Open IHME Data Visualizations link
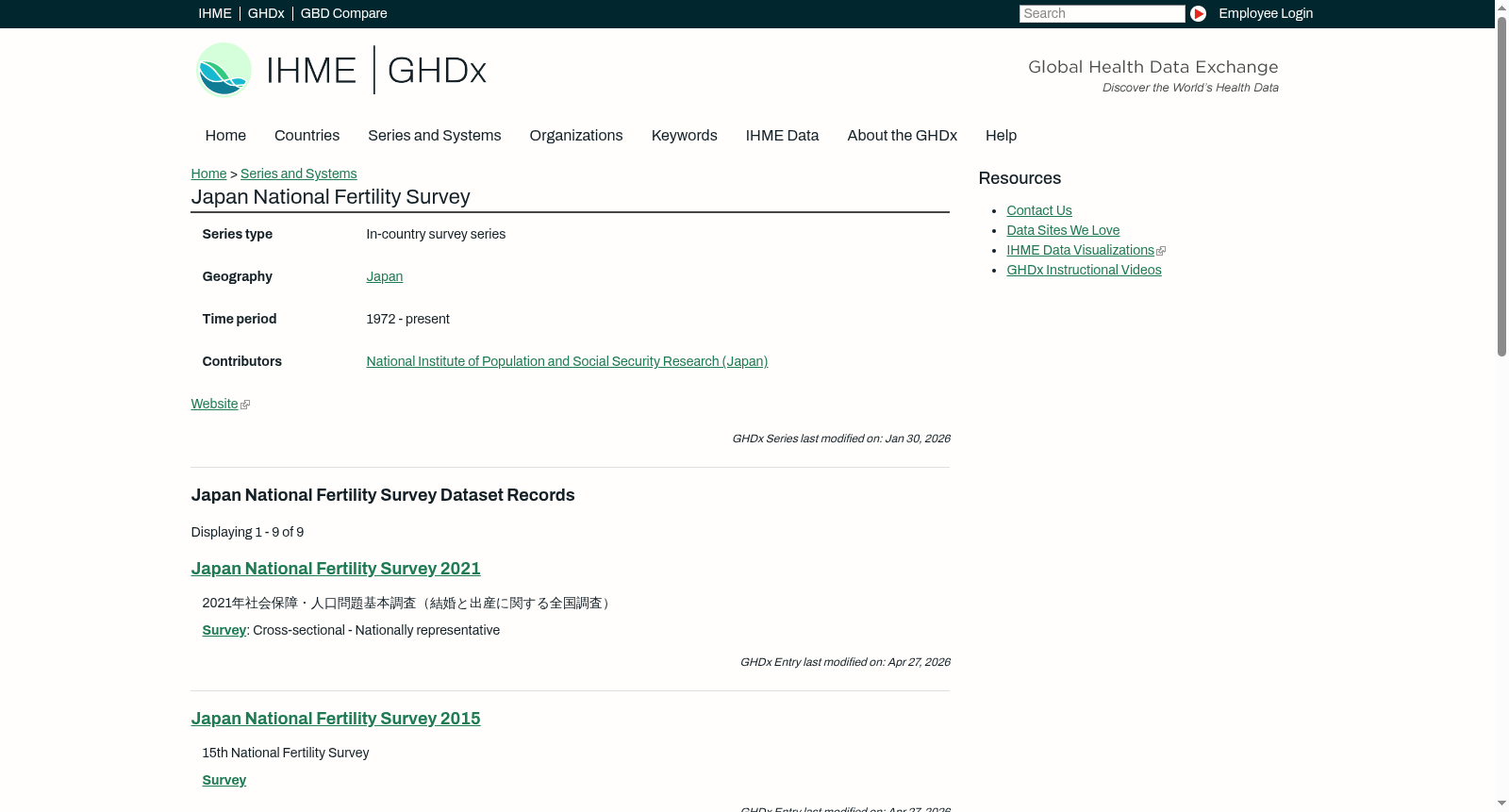 [1080, 250]
